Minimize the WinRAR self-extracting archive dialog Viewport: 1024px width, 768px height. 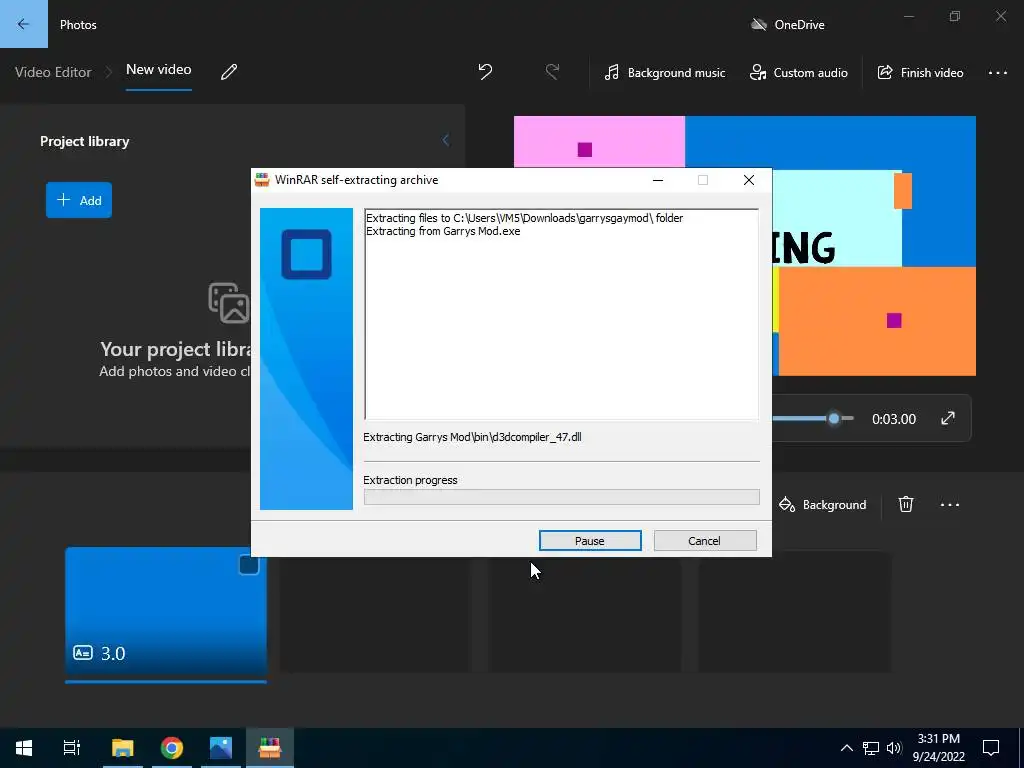pos(658,180)
